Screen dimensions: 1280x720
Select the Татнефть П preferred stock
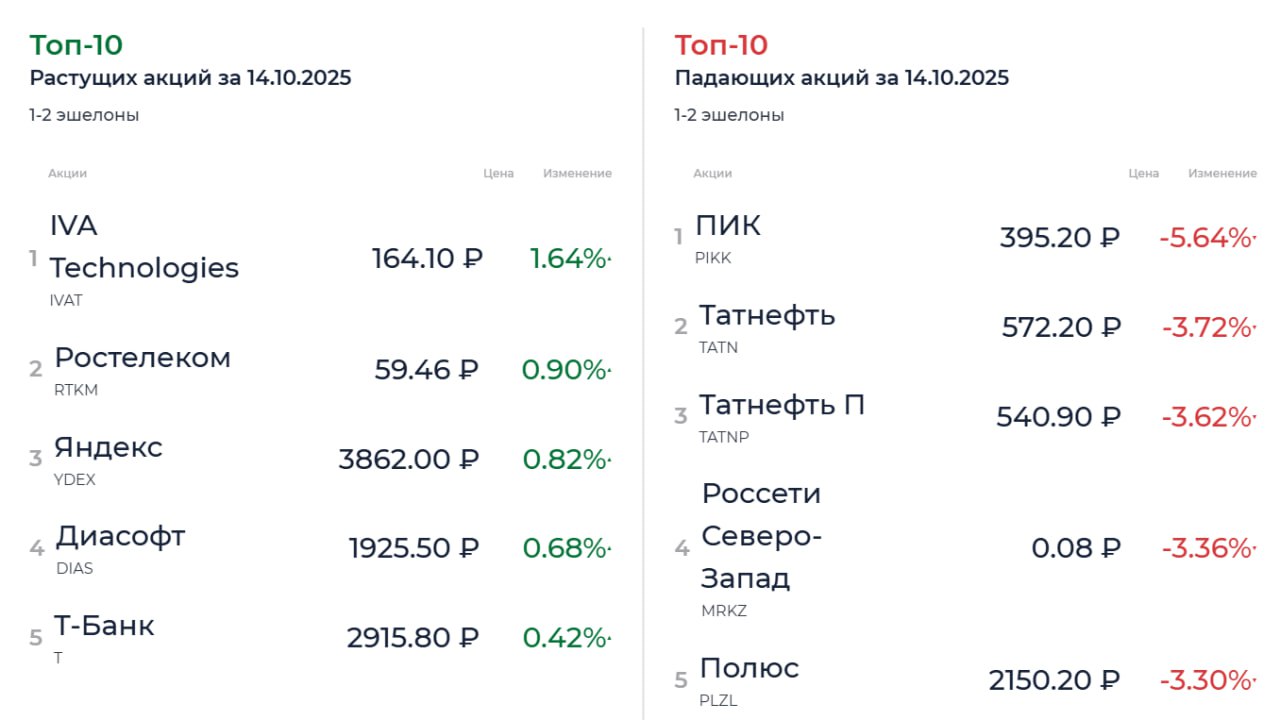(x=782, y=405)
